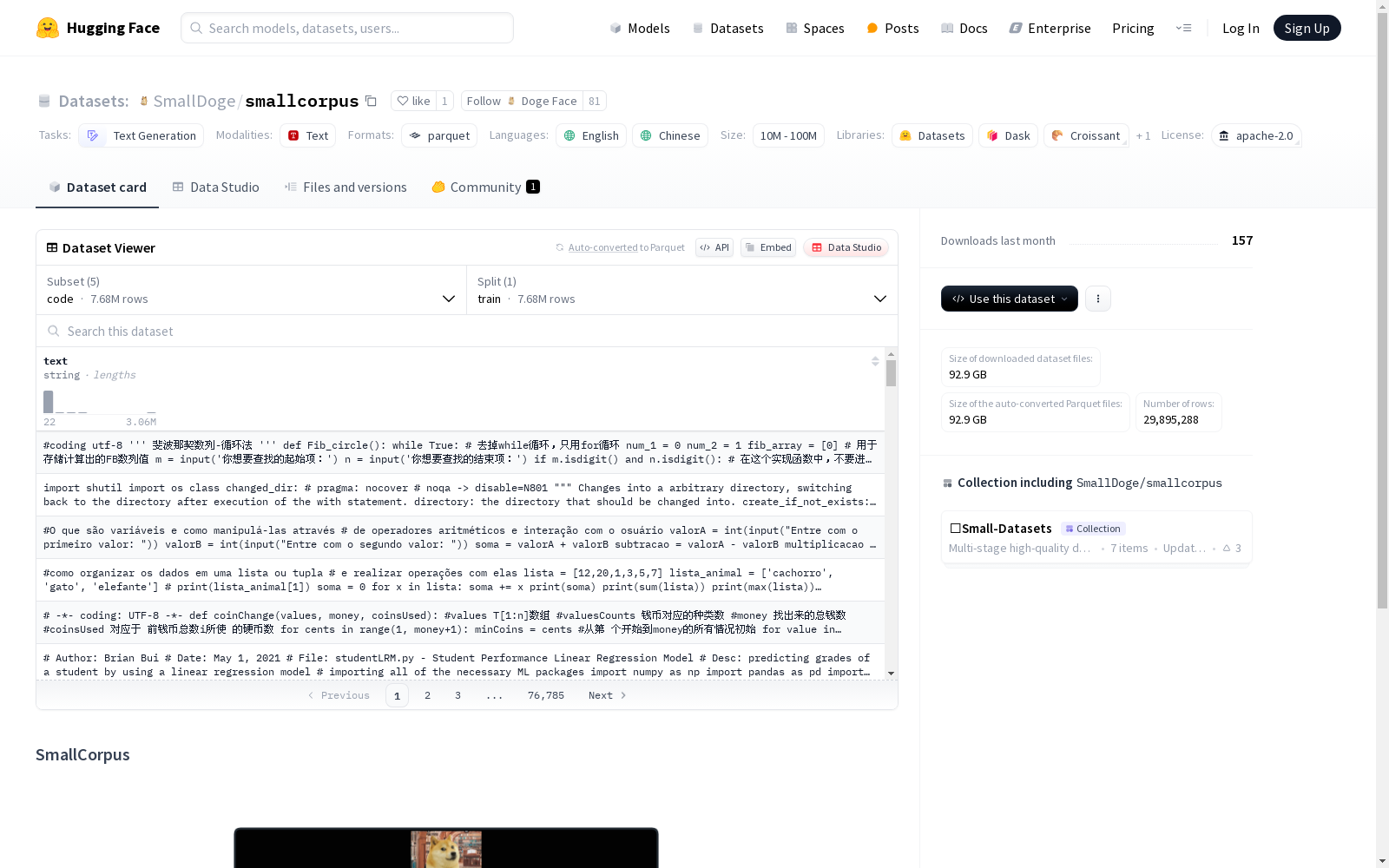Click the 10M - 100M size tag
The width and height of the screenshot is (1389, 868).
788,135
